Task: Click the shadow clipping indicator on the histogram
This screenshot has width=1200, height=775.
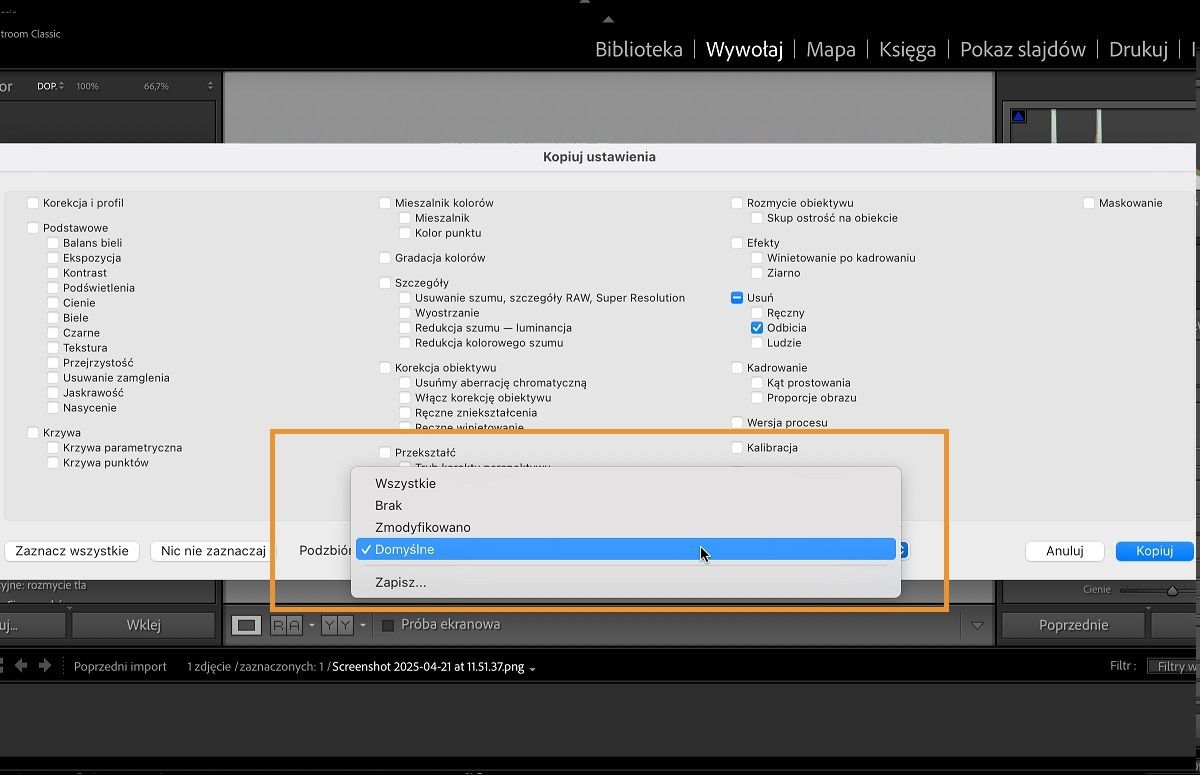Action: [x=1018, y=115]
